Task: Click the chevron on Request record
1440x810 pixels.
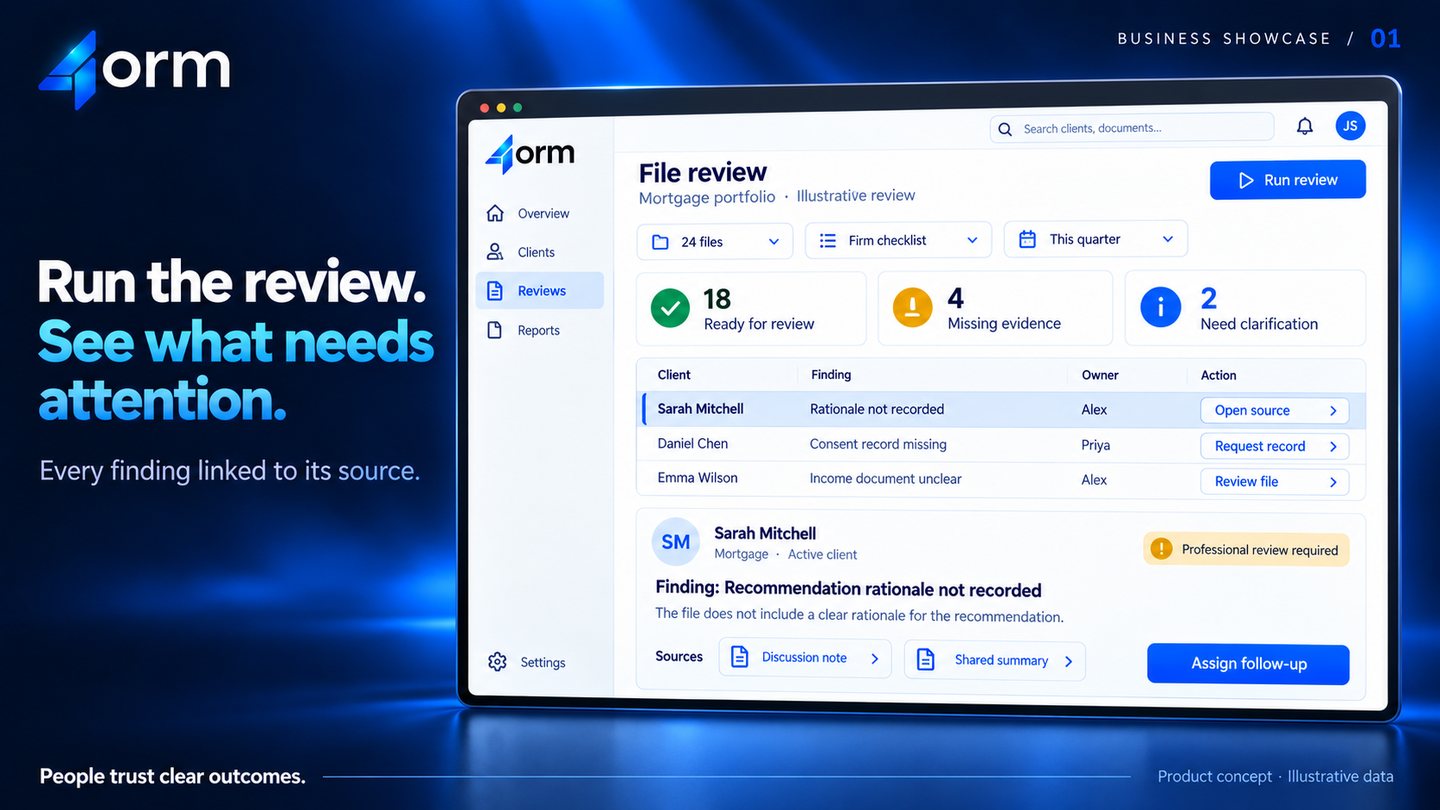Action: tap(1333, 447)
